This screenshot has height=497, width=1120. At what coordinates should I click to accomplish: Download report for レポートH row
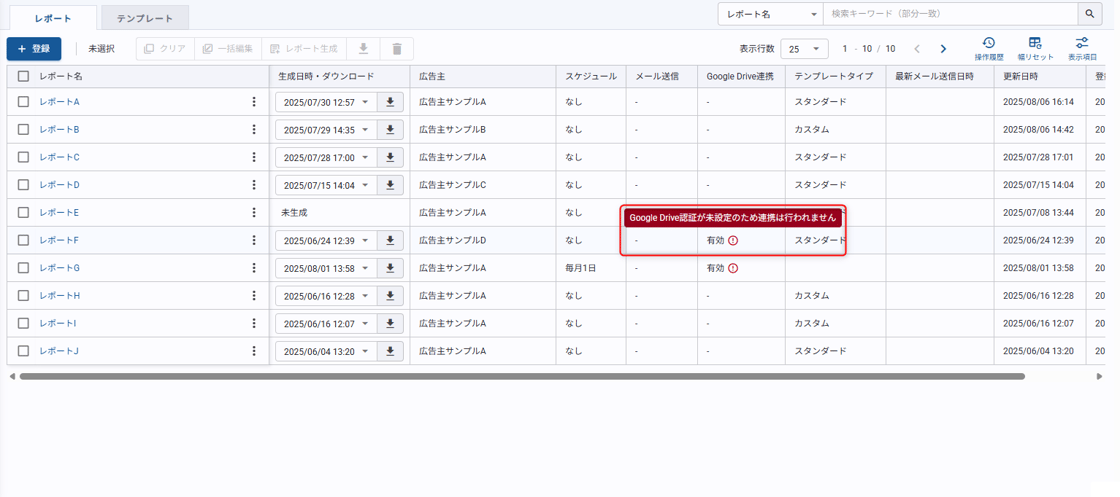(x=390, y=296)
